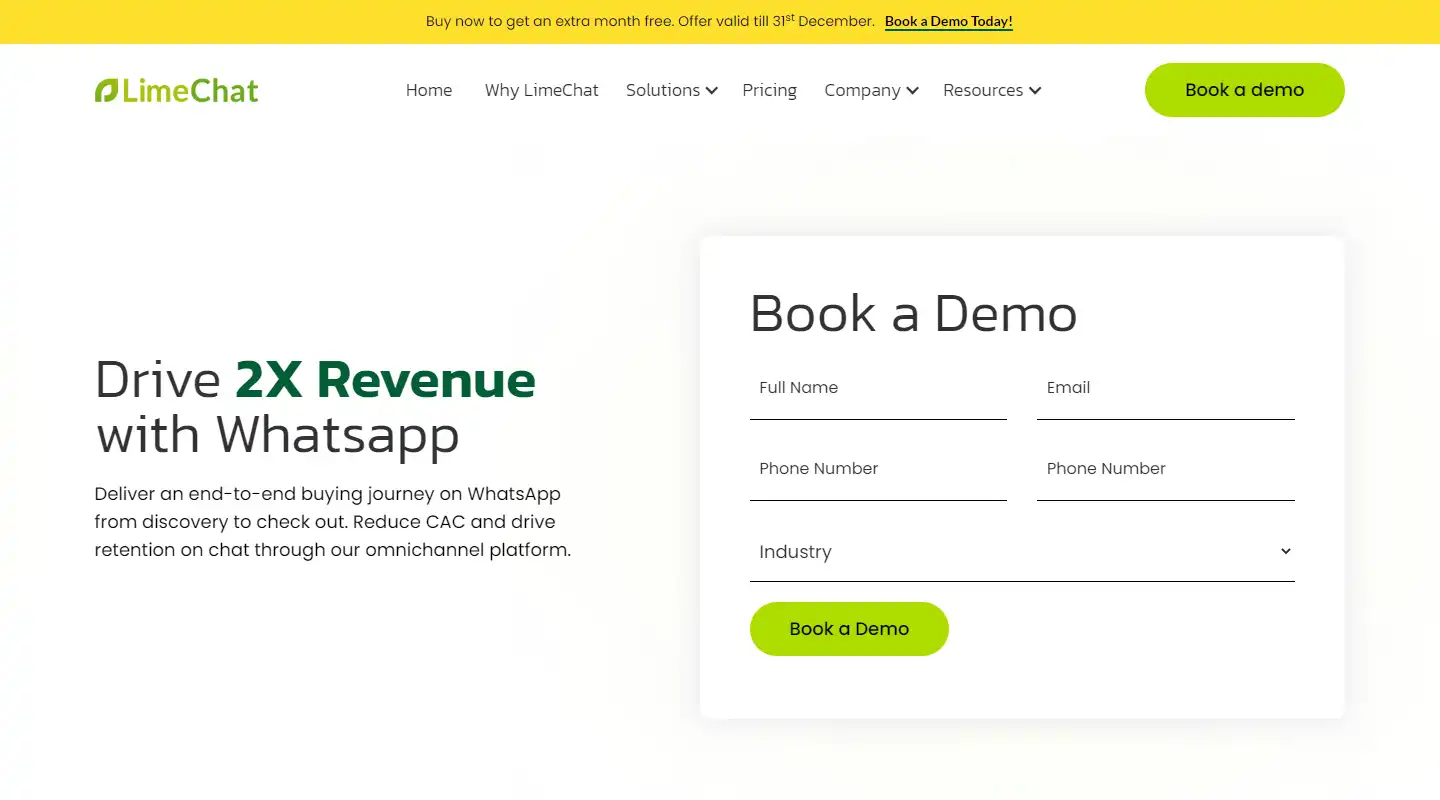Viewport: 1440px width, 800px height.
Task: Open the Book a Demo Today banner link
Action: pyautogui.click(x=948, y=21)
